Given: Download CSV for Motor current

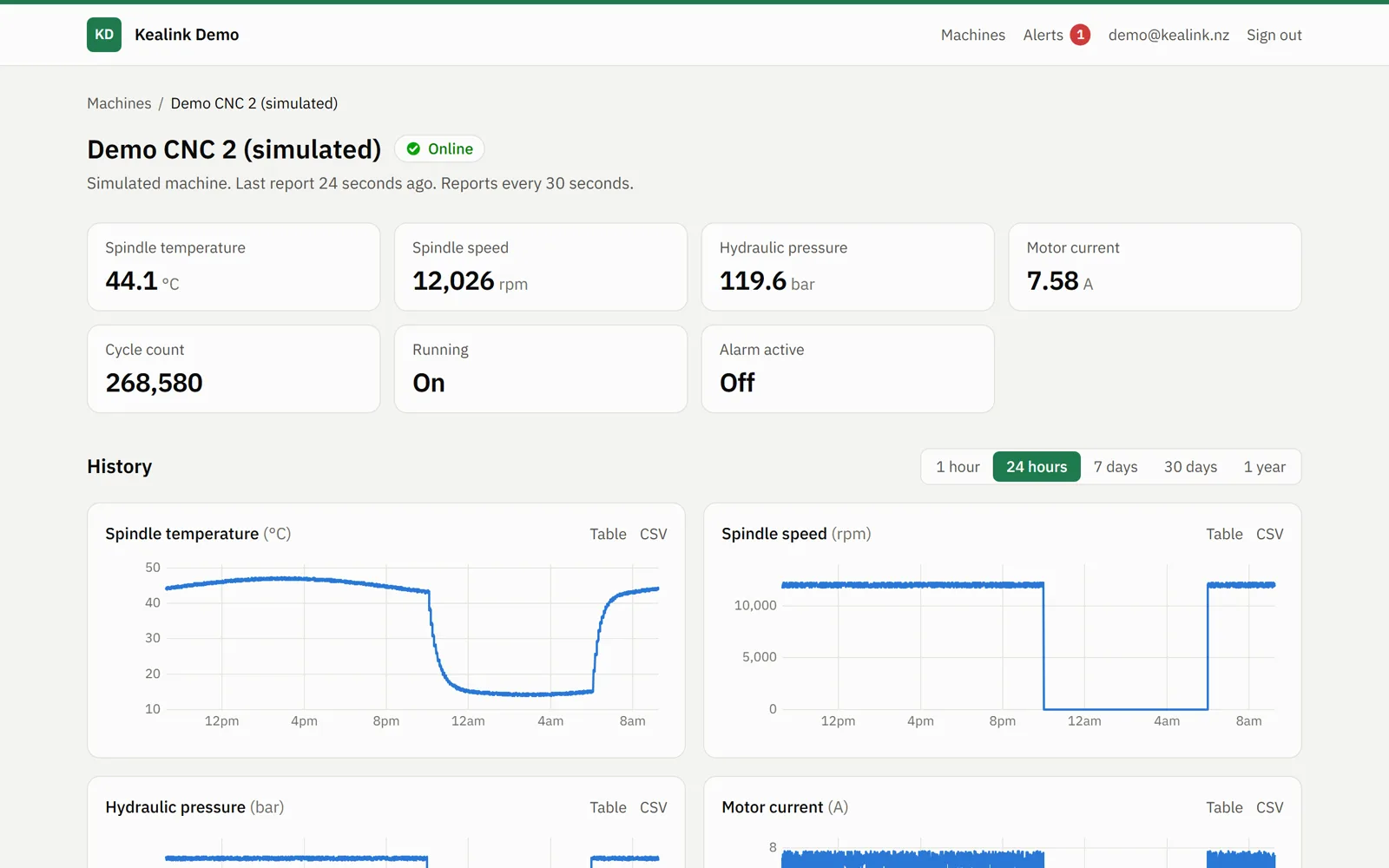Looking at the screenshot, I should (1269, 807).
